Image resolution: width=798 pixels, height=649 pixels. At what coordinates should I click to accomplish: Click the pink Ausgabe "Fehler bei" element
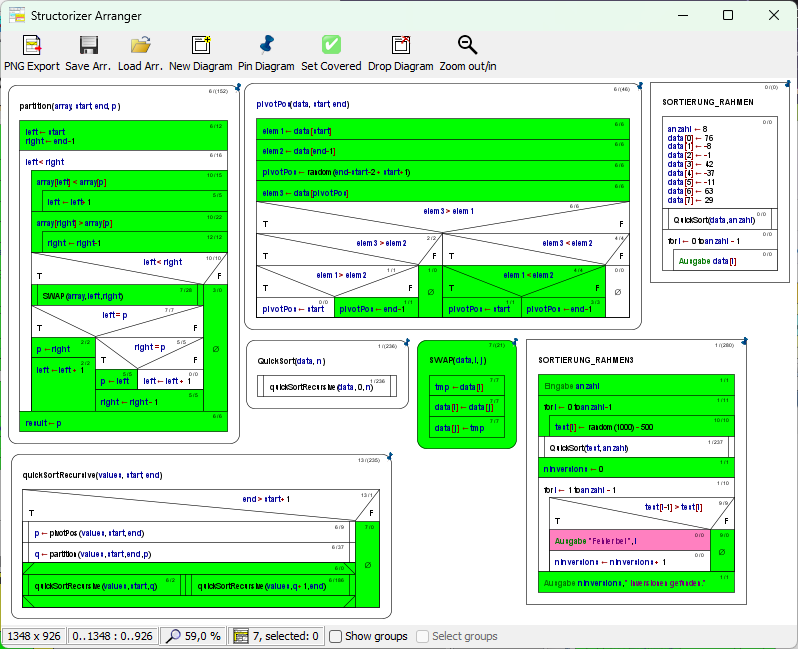pyautogui.click(x=630, y=541)
